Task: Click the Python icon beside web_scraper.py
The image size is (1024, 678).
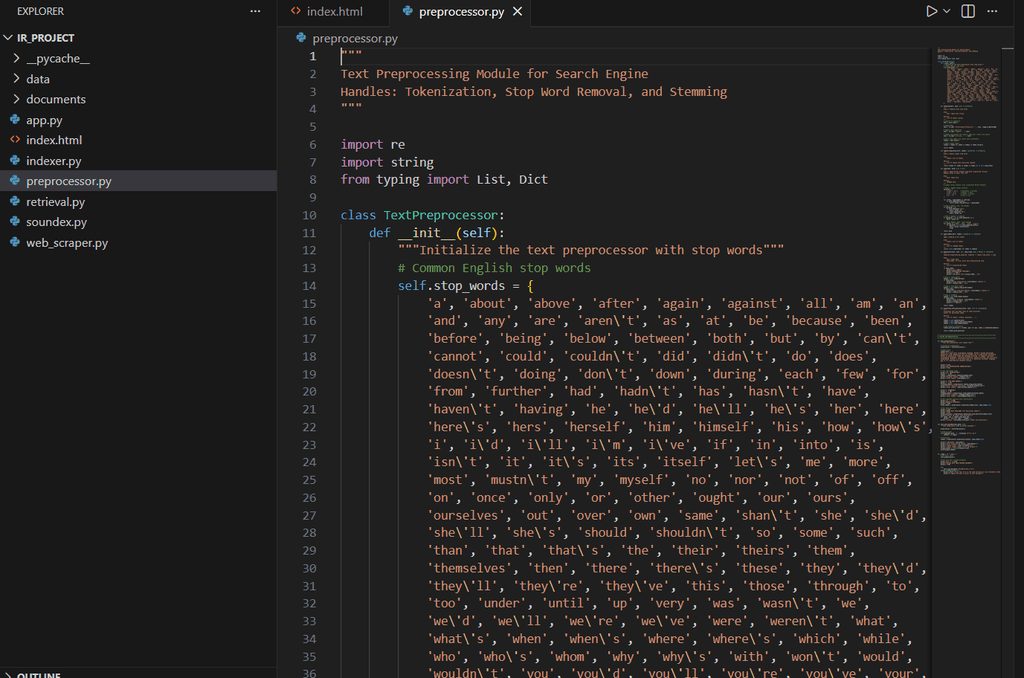Action: click(15, 243)
